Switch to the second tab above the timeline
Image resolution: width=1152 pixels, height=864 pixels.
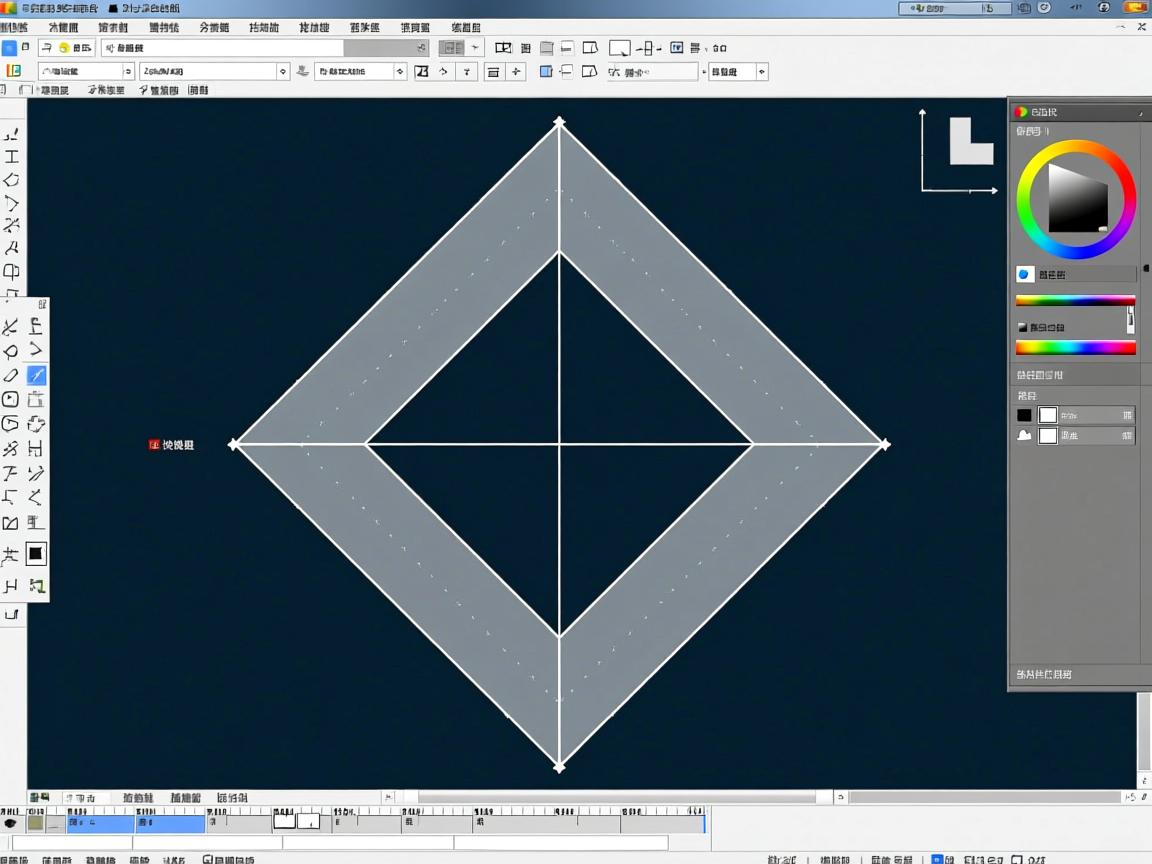(80, 798)
